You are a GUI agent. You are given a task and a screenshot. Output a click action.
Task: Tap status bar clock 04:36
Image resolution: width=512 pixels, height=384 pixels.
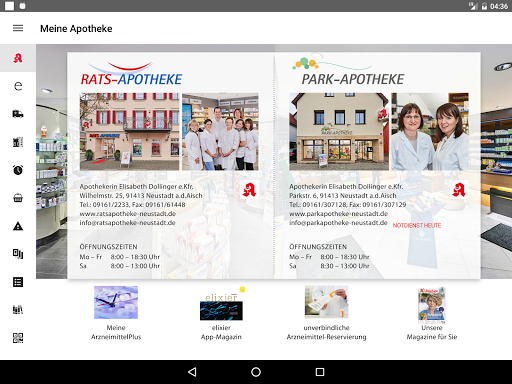click(x=499, y=6)
